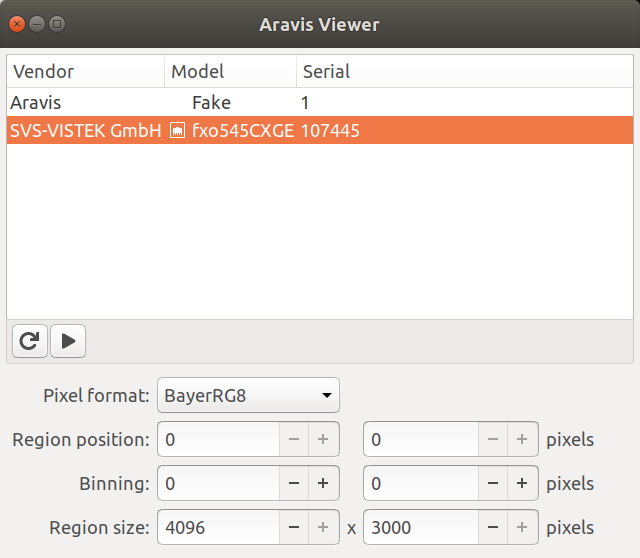Viewport: 640px width, 558px height.
Task: Focus the Region position Y input field
Action: pyautogui.click(x=421, y=439)
